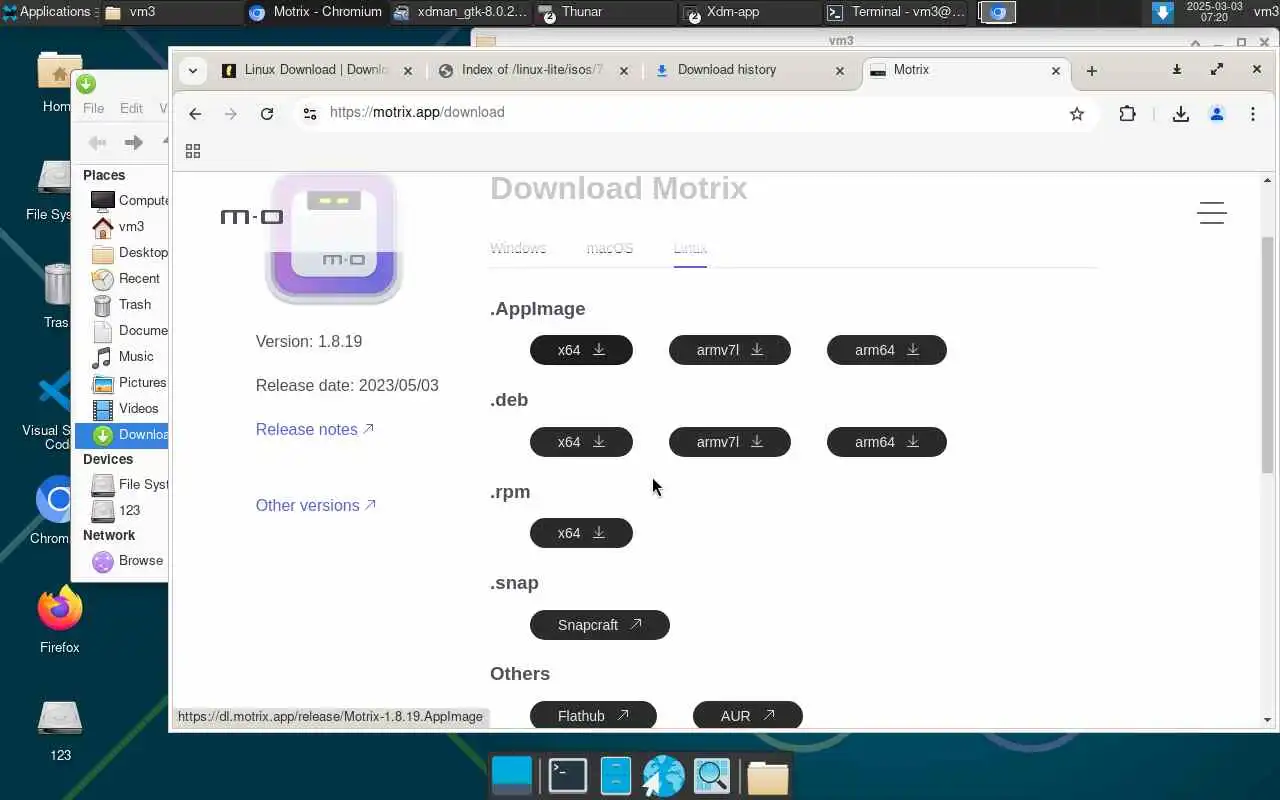
Task: Go forward in Thunar file manager
Action: (133, 143)
